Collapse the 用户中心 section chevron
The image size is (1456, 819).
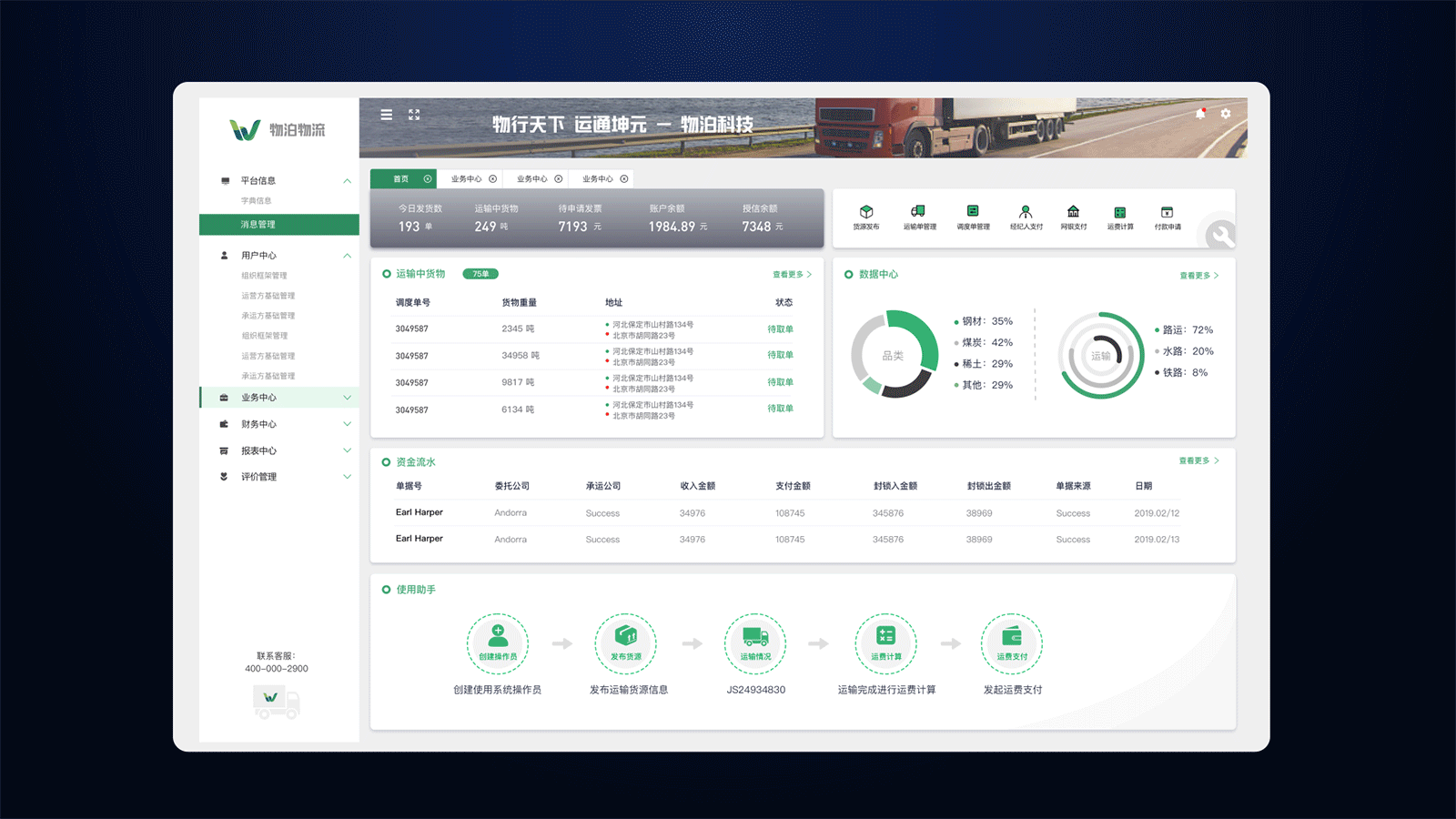tap(347, 256)
